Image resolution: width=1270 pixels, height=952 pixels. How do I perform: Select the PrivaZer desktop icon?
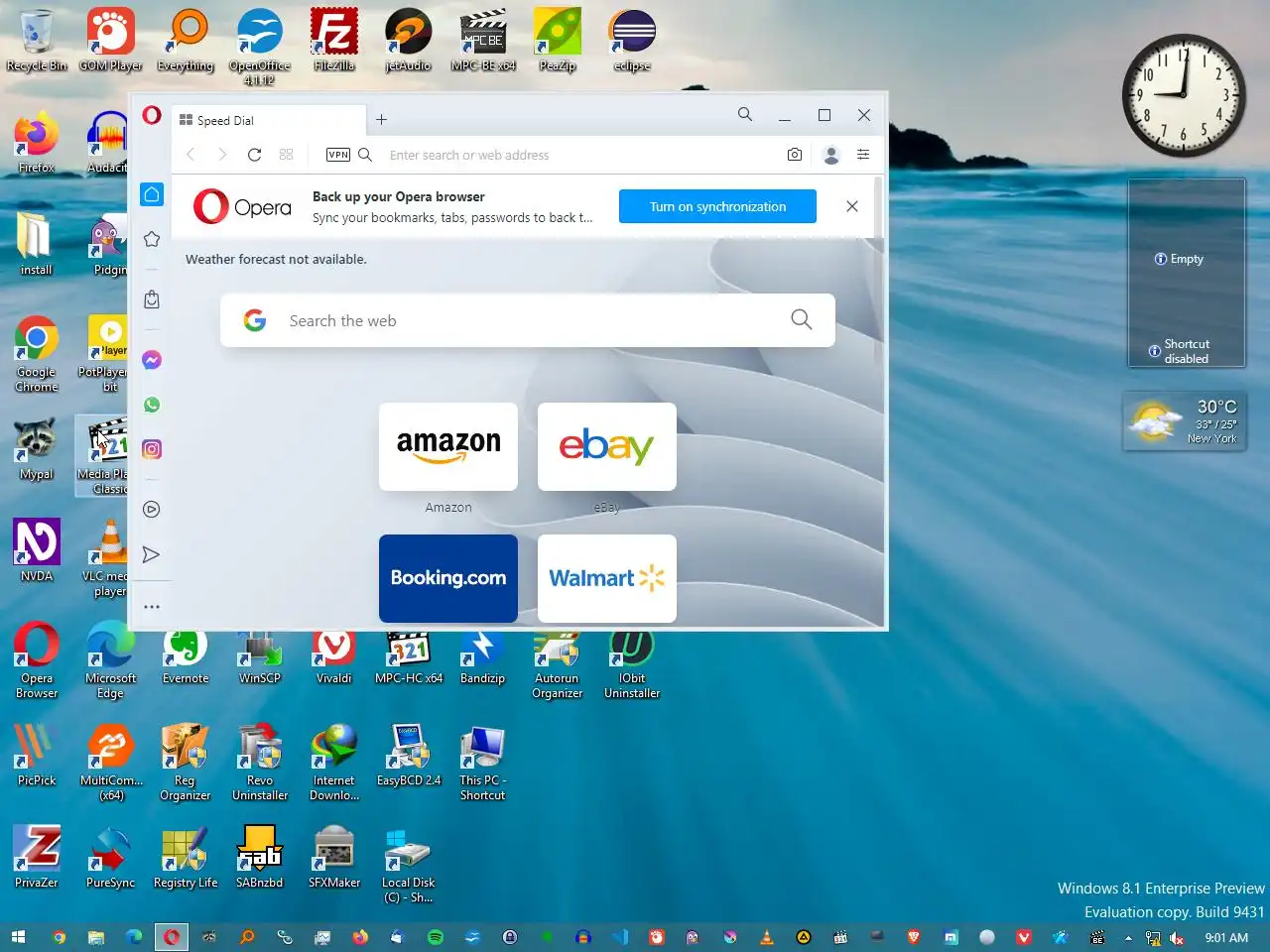pyautogui.click(x=37, y=858)
